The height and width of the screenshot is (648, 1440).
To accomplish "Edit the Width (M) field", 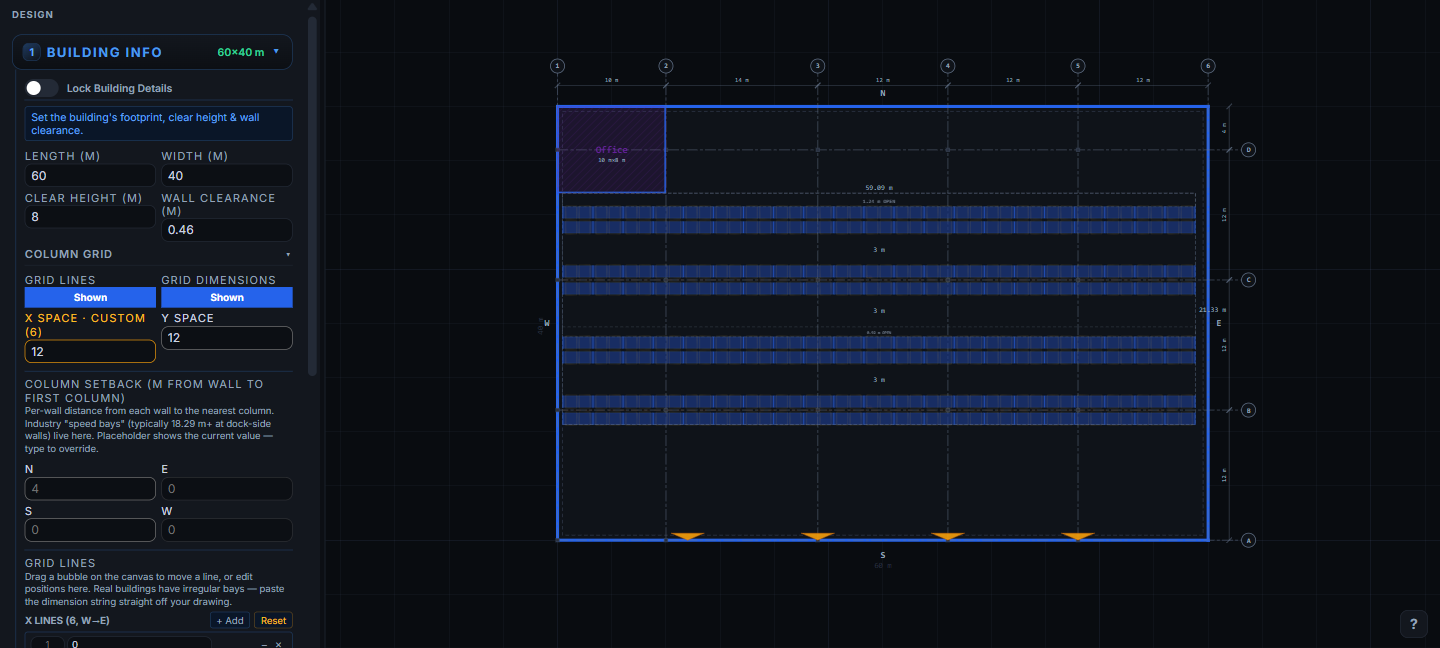I will coord(227,176).
